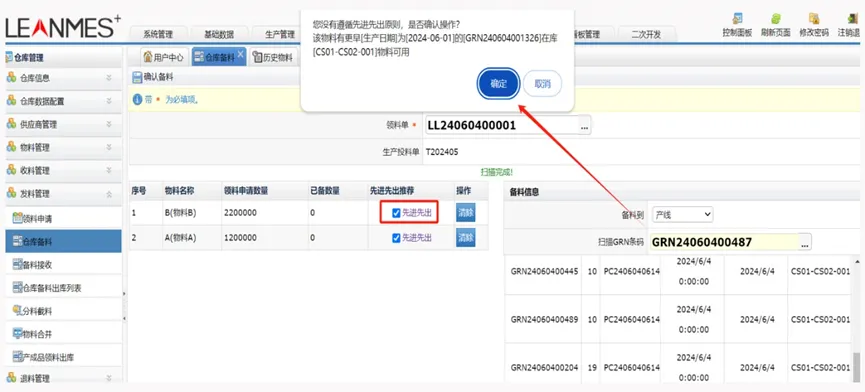Image resolution: width=865 pixels, height=392 pixels.
Task: Open the 领料单 lookup ellipsis button
Action: click(585, 126)
